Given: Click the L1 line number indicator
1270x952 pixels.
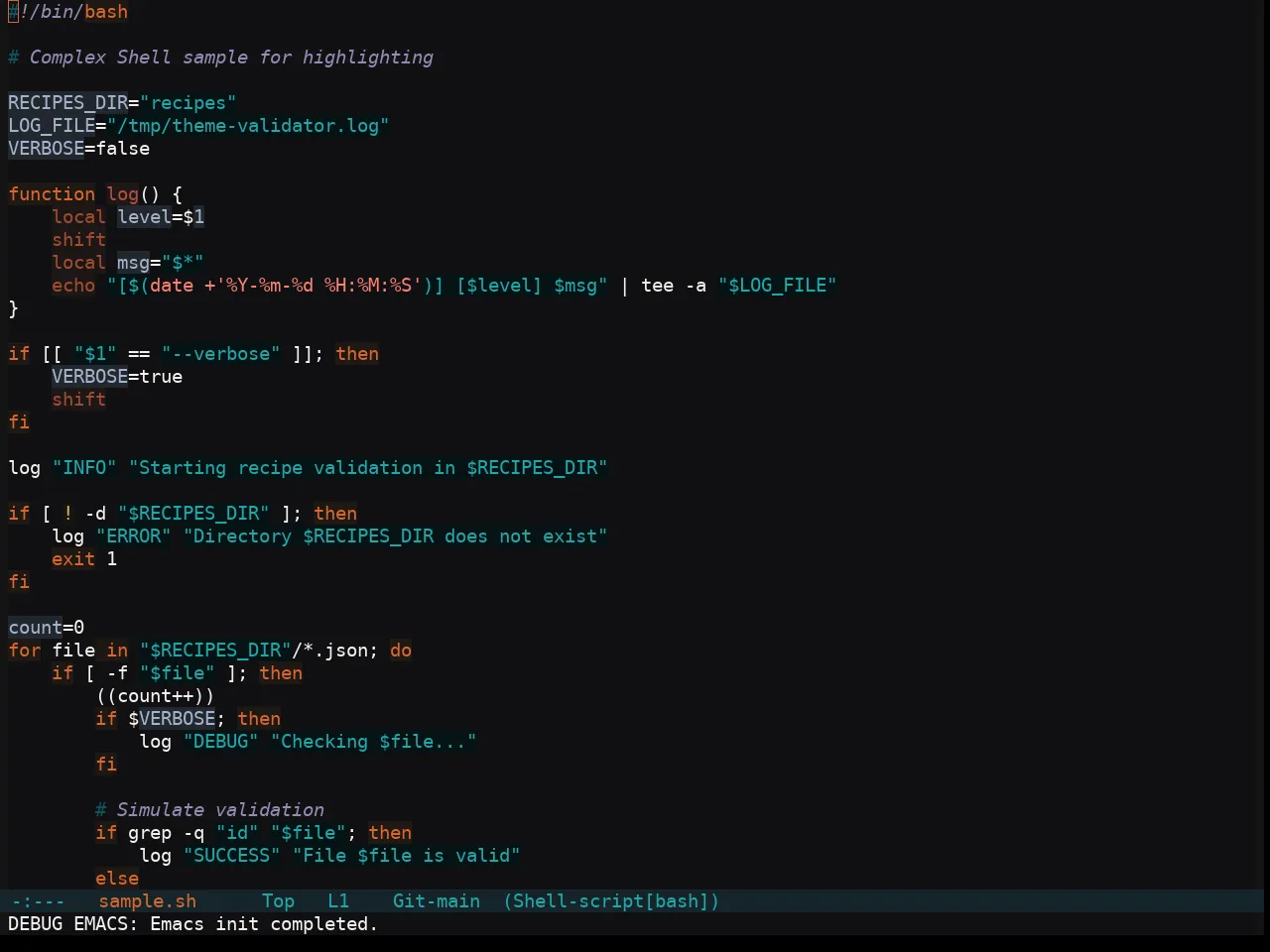Looking at the screenshot, I should click(x=338, y=901).
